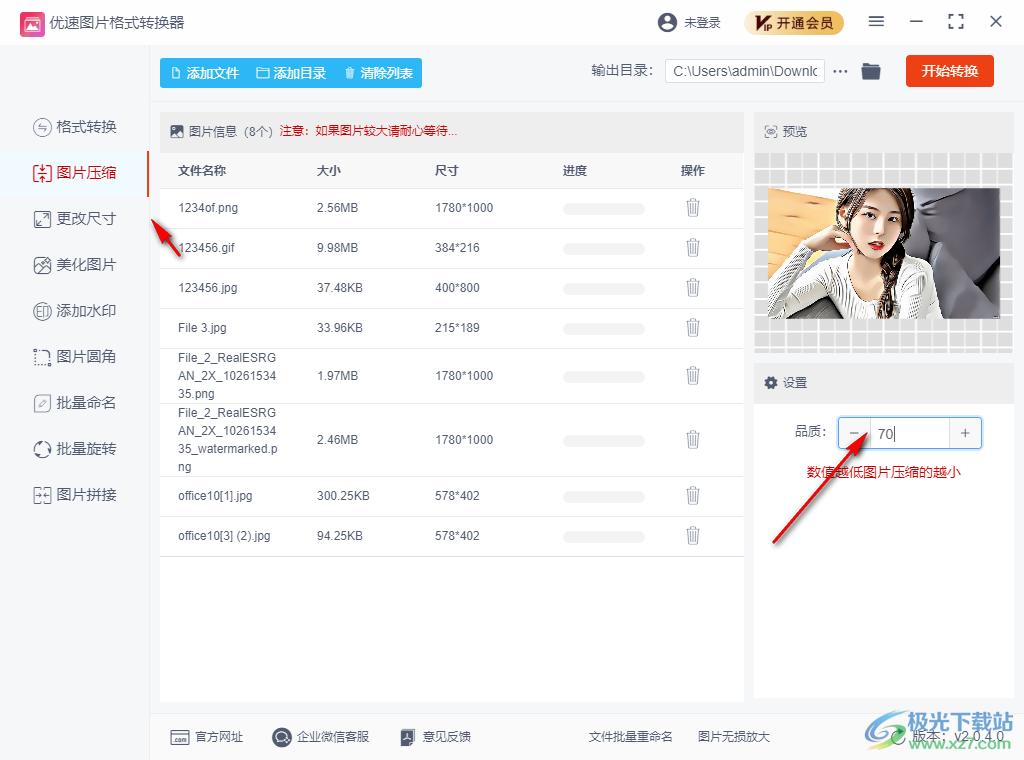Go to 图片圆角 rounded corners section
Viewport: 1024px width, 760px height.
click(x=75, y=356)
